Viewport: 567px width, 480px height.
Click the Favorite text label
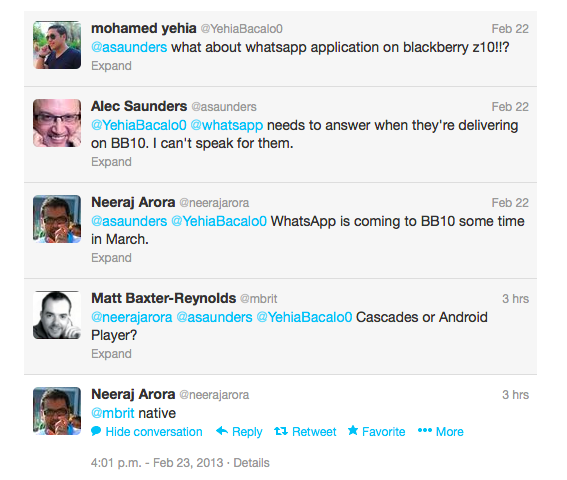pos(383,432)
